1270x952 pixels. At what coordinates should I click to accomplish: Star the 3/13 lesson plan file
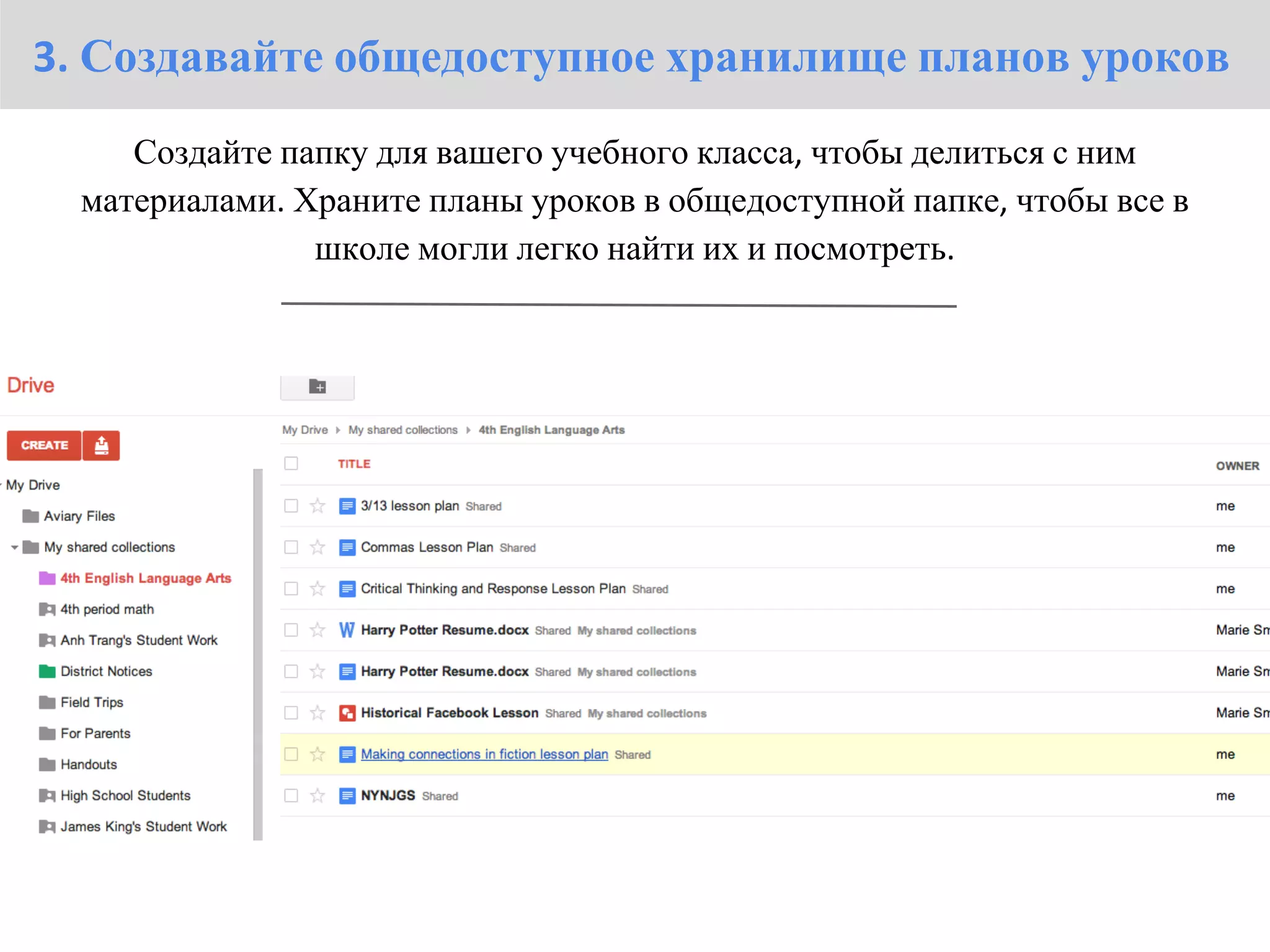pyautogui.click(x=317, y=506)
